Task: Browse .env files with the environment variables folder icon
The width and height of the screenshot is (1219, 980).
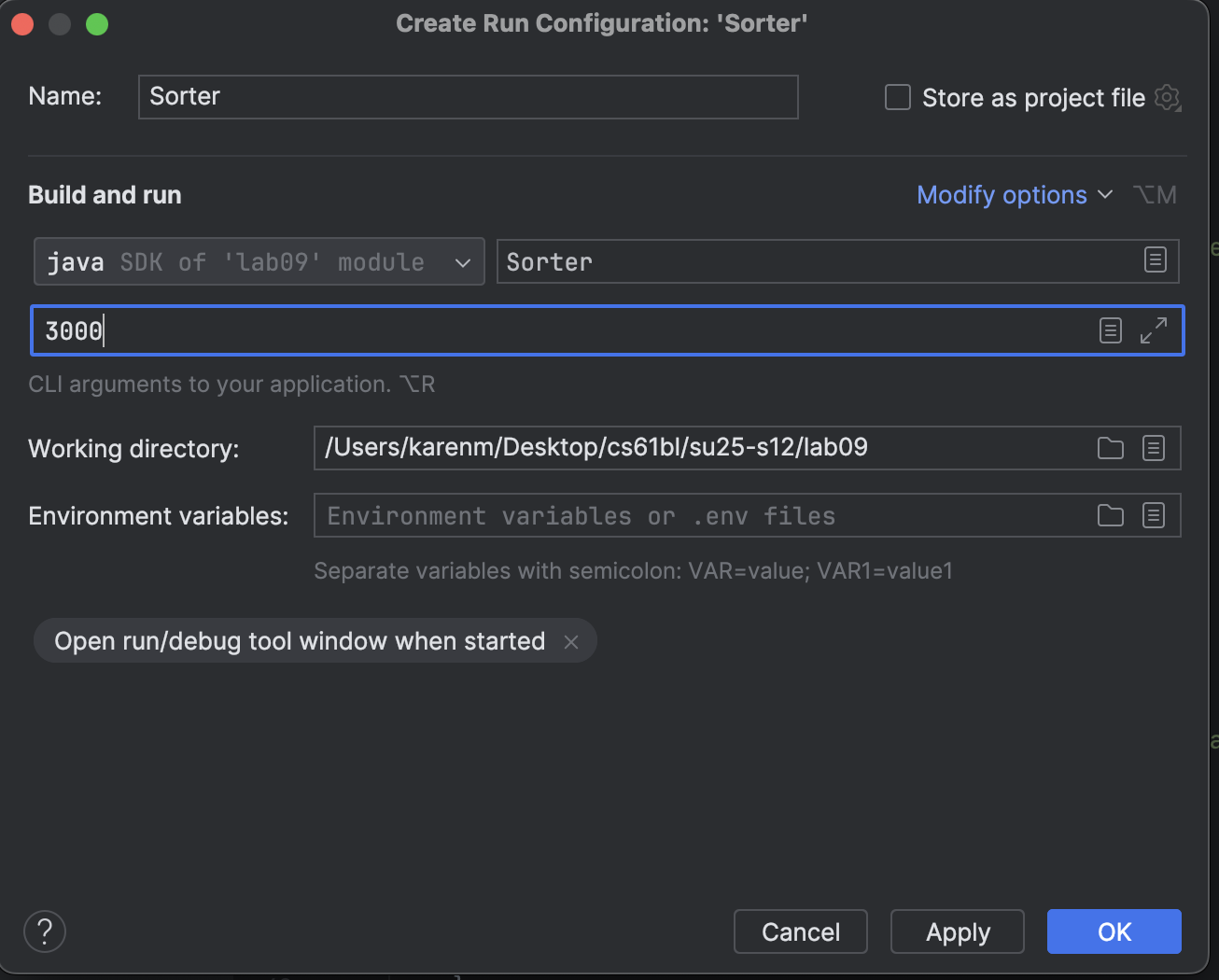Action: (x=1111, y=515)
